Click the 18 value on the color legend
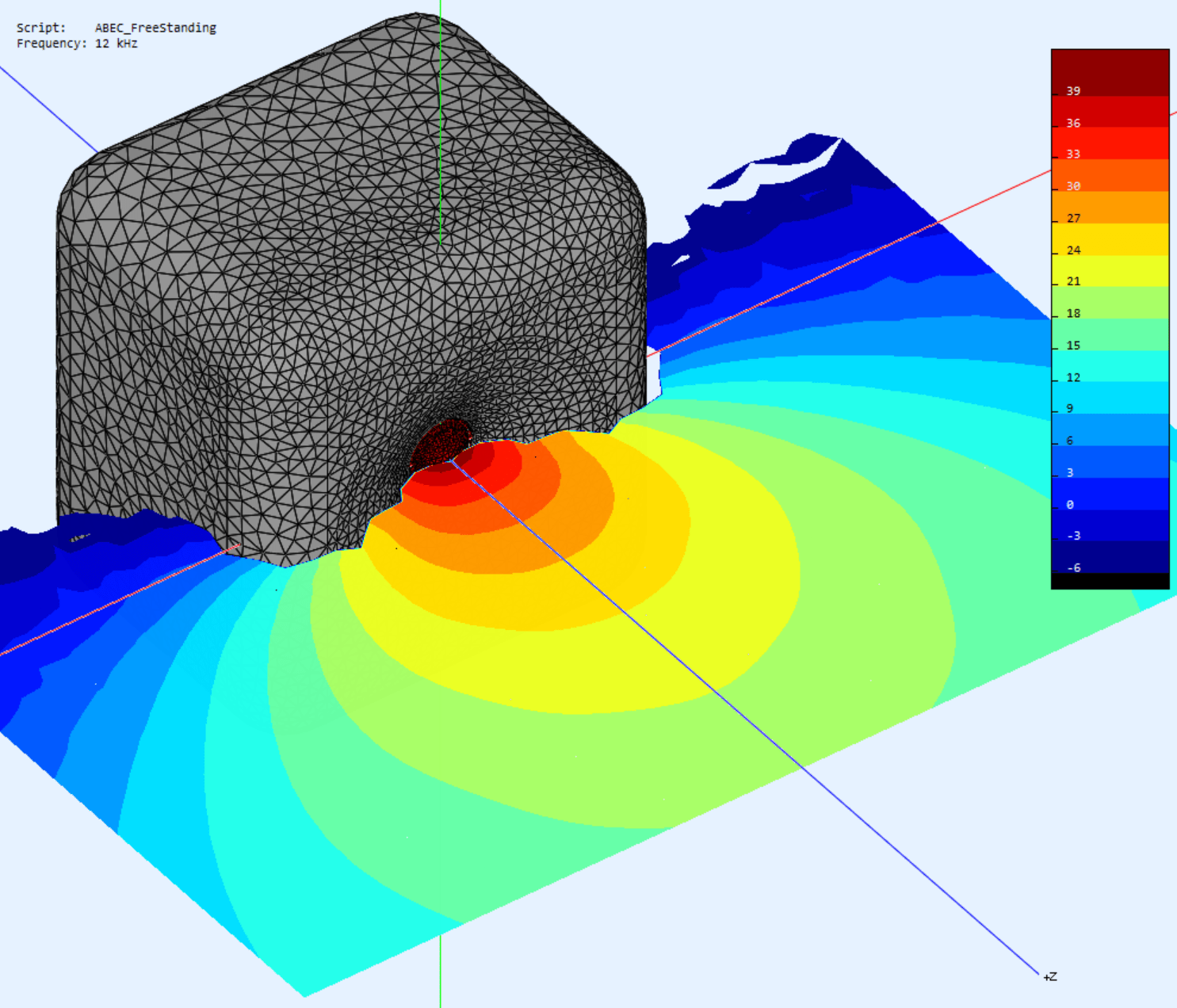Viewport: 1177px width, 1008px height. (1073, 313)
